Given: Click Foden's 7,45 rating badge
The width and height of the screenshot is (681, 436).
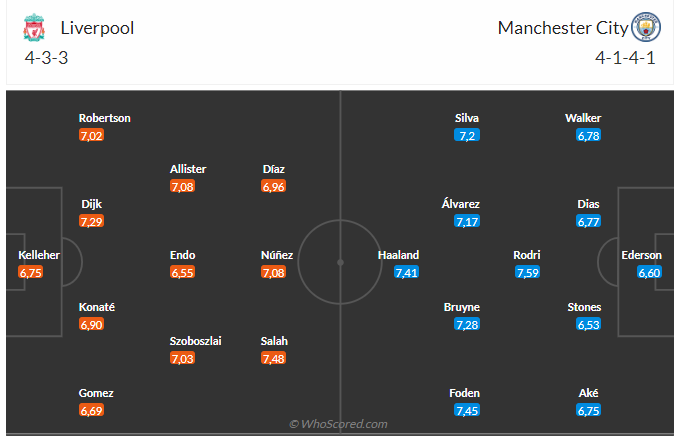Looking at the screenshot, I should pyautogui.click(x=467, y=410).
